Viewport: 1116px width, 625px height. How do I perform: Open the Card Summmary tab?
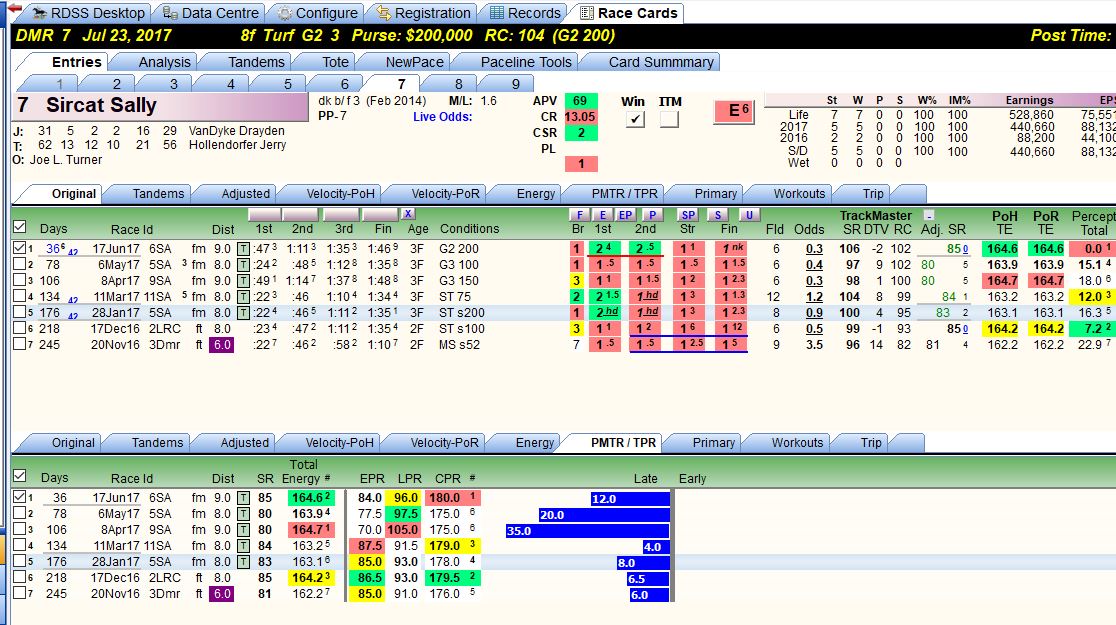pos(660,62)
